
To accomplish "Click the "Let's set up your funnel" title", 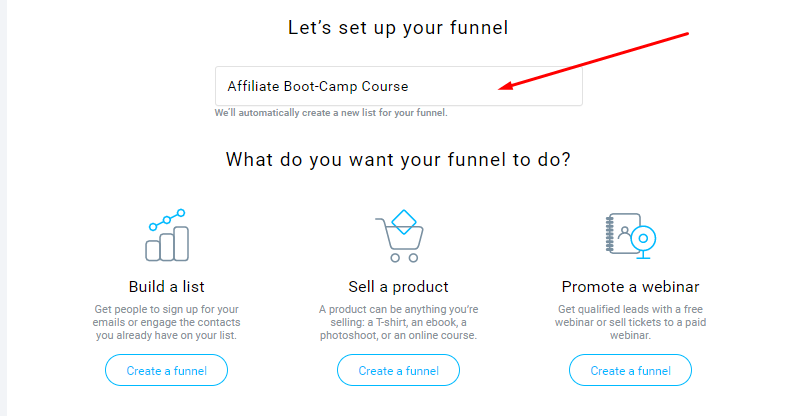I will [x=398, y=28].
